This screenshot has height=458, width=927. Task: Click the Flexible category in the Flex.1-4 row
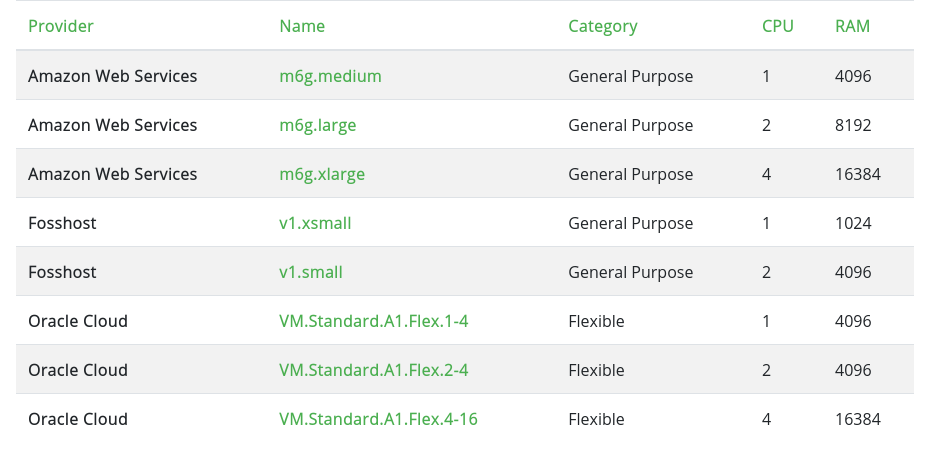(x=596, y=321)
